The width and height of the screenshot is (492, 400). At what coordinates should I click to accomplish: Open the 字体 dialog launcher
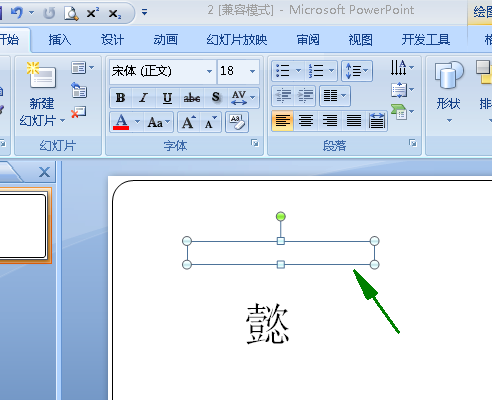[255, 143]
